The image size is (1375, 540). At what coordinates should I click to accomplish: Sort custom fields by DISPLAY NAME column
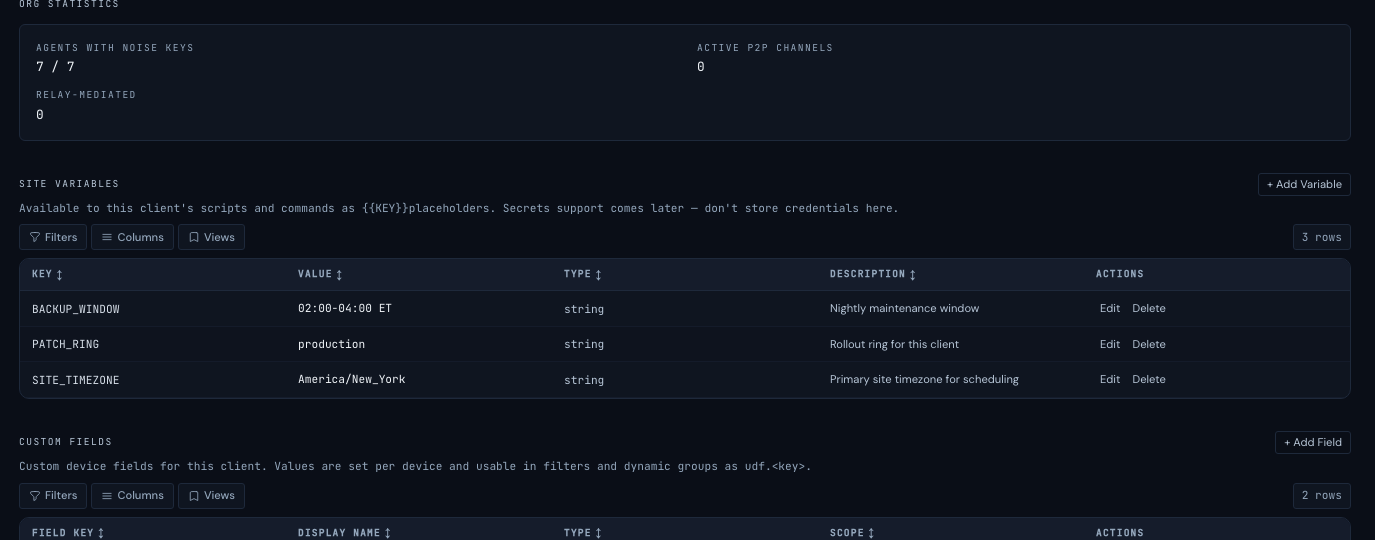tap(344, 533)
